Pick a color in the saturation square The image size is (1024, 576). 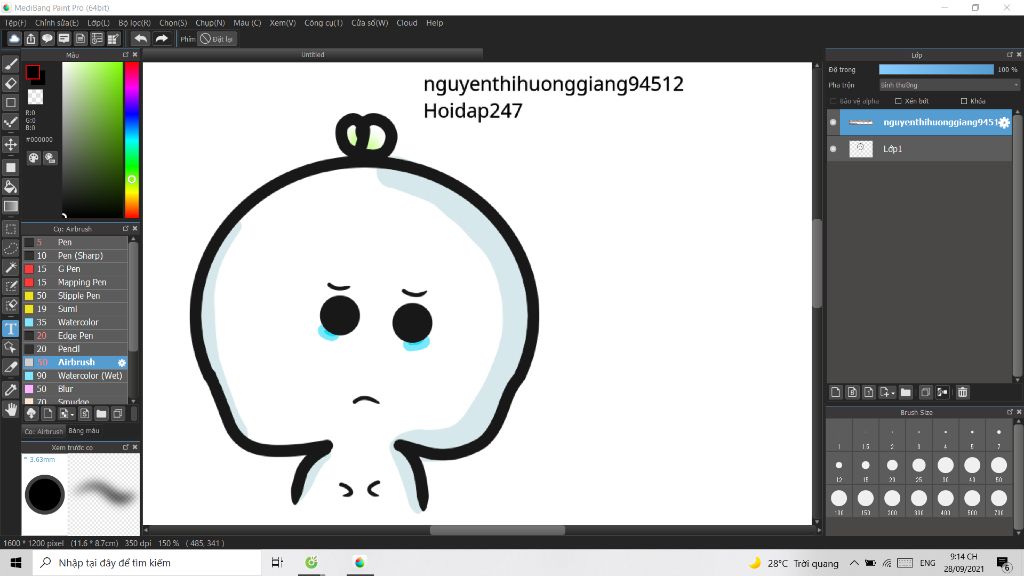(x=92, y=140)
